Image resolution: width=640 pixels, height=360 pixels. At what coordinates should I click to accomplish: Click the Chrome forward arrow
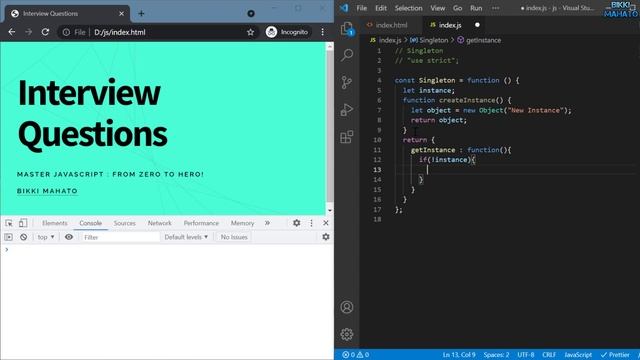[x=28, y=32]
